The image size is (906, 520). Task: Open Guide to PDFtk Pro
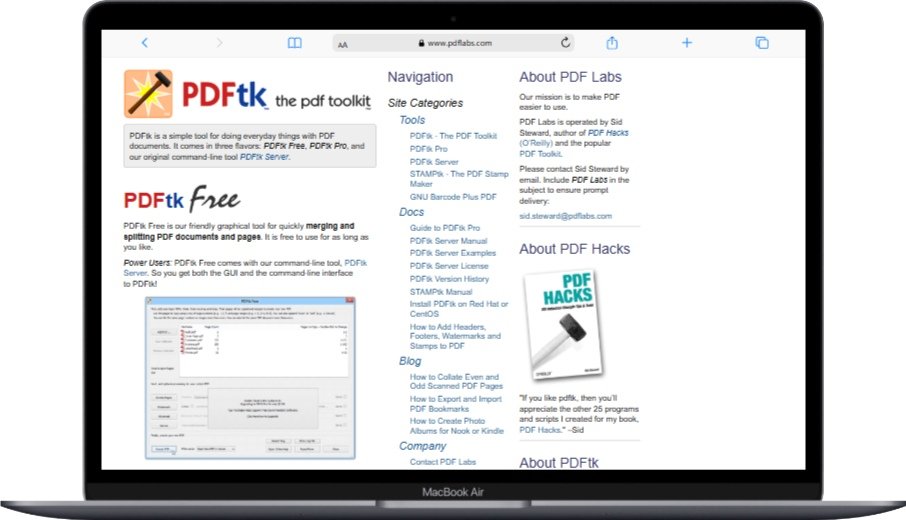pyautogui.click(x=444, y=228)
